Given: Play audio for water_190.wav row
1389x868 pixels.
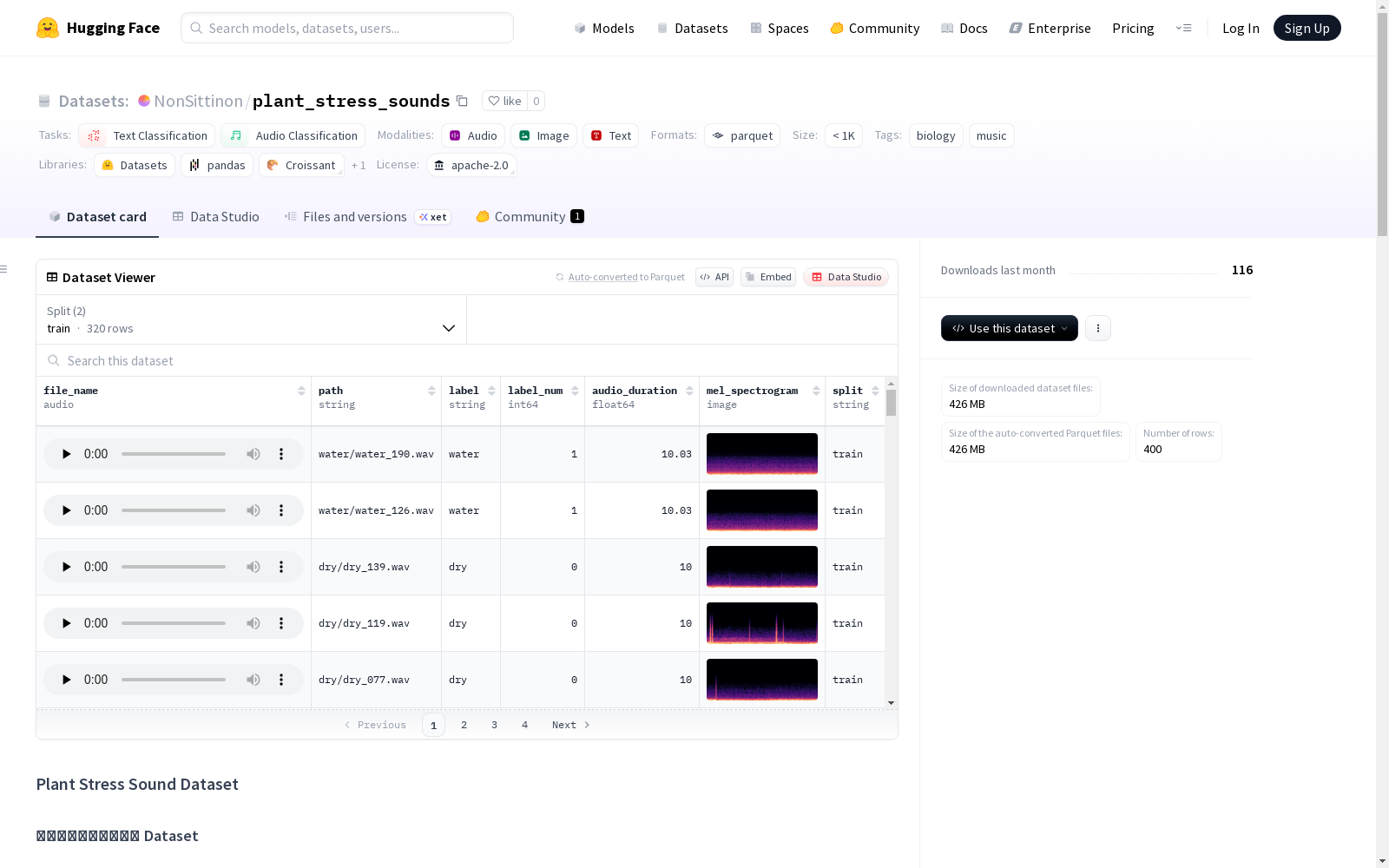Looking at the screenshot, I should pyautogui.click(x=66, y=454).
